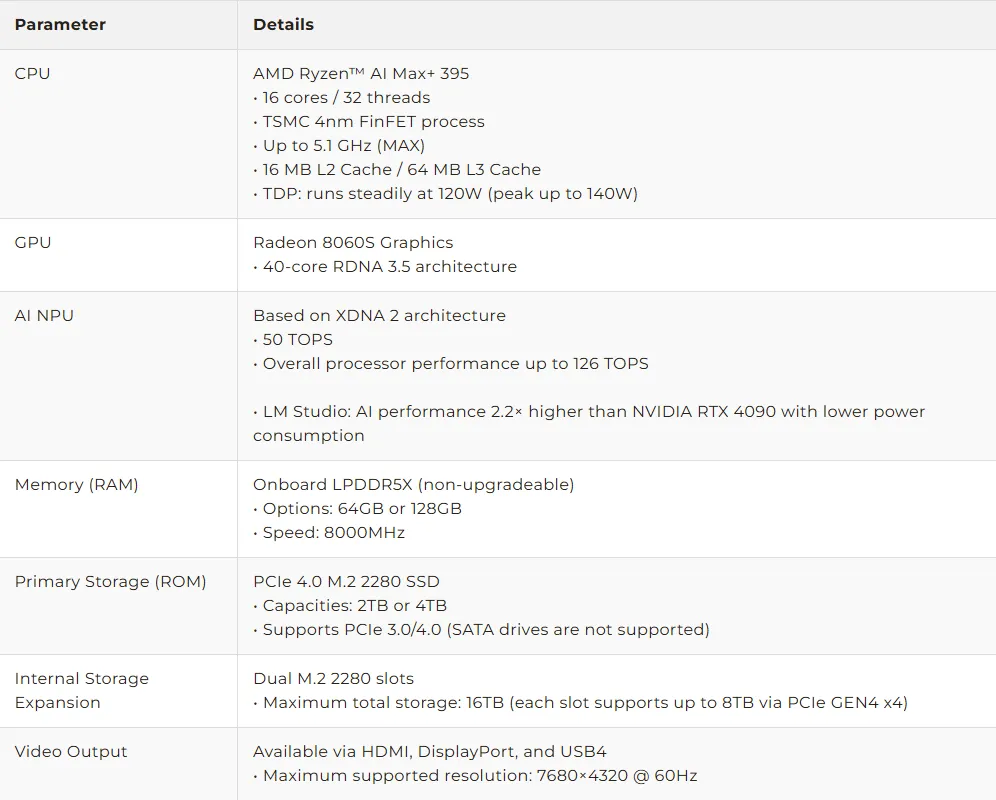996x800 pixels.
Task: Click the AMD Ryzen AI Max+ 395 text
Action: coord(361,73)
